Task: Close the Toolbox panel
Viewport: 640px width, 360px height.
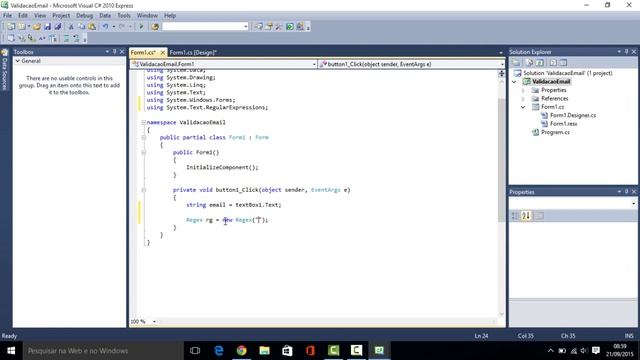Action: [122, 51]
